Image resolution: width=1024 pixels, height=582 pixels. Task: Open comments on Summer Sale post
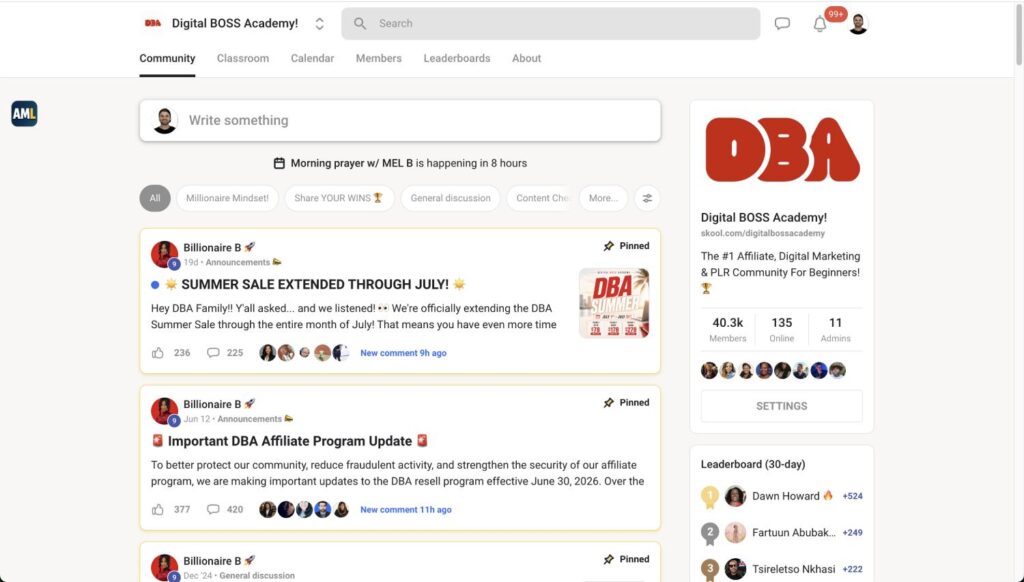(x=213, y=353)
